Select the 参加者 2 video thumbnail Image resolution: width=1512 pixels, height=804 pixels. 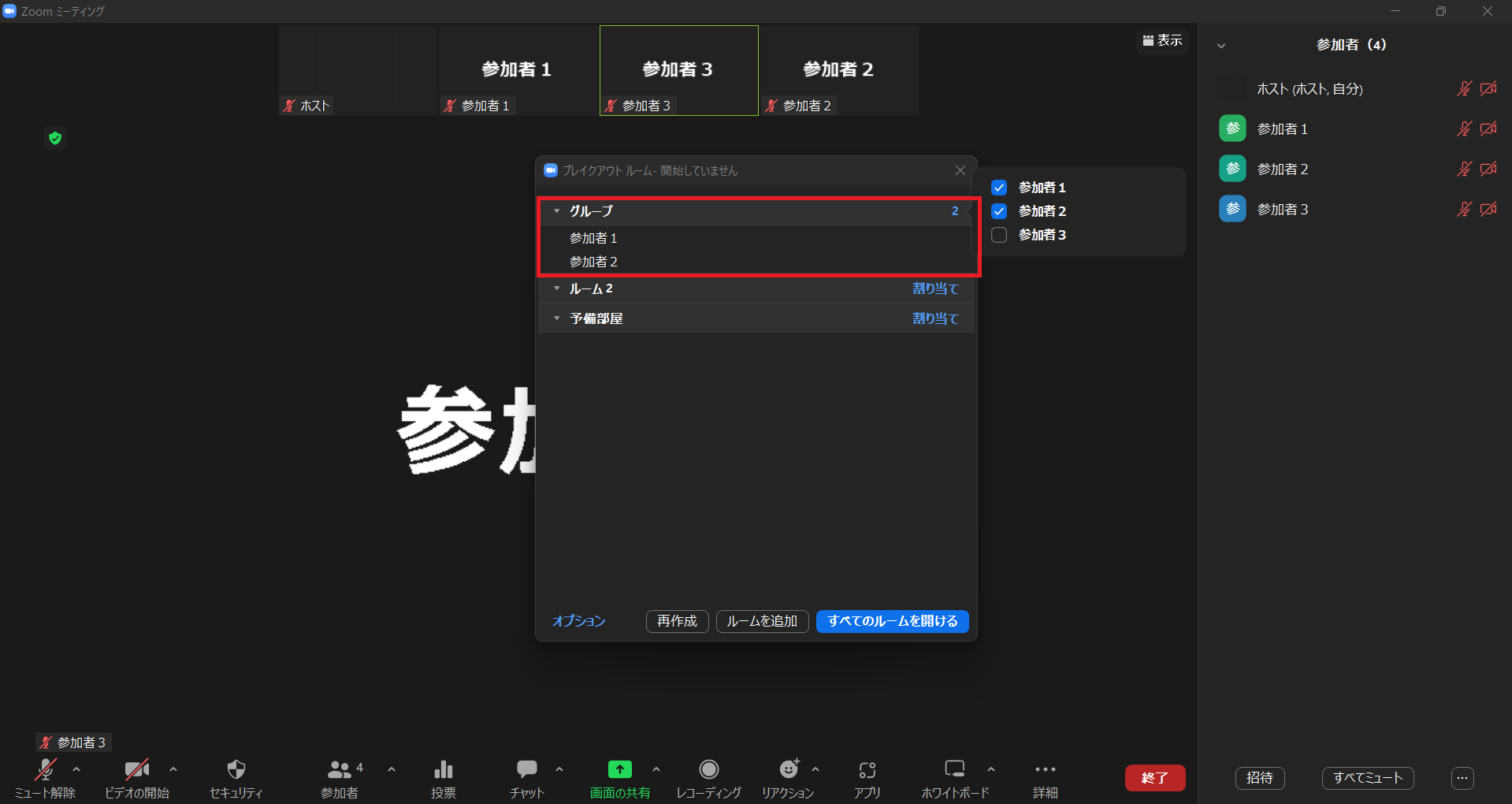[x=839, y=71]
